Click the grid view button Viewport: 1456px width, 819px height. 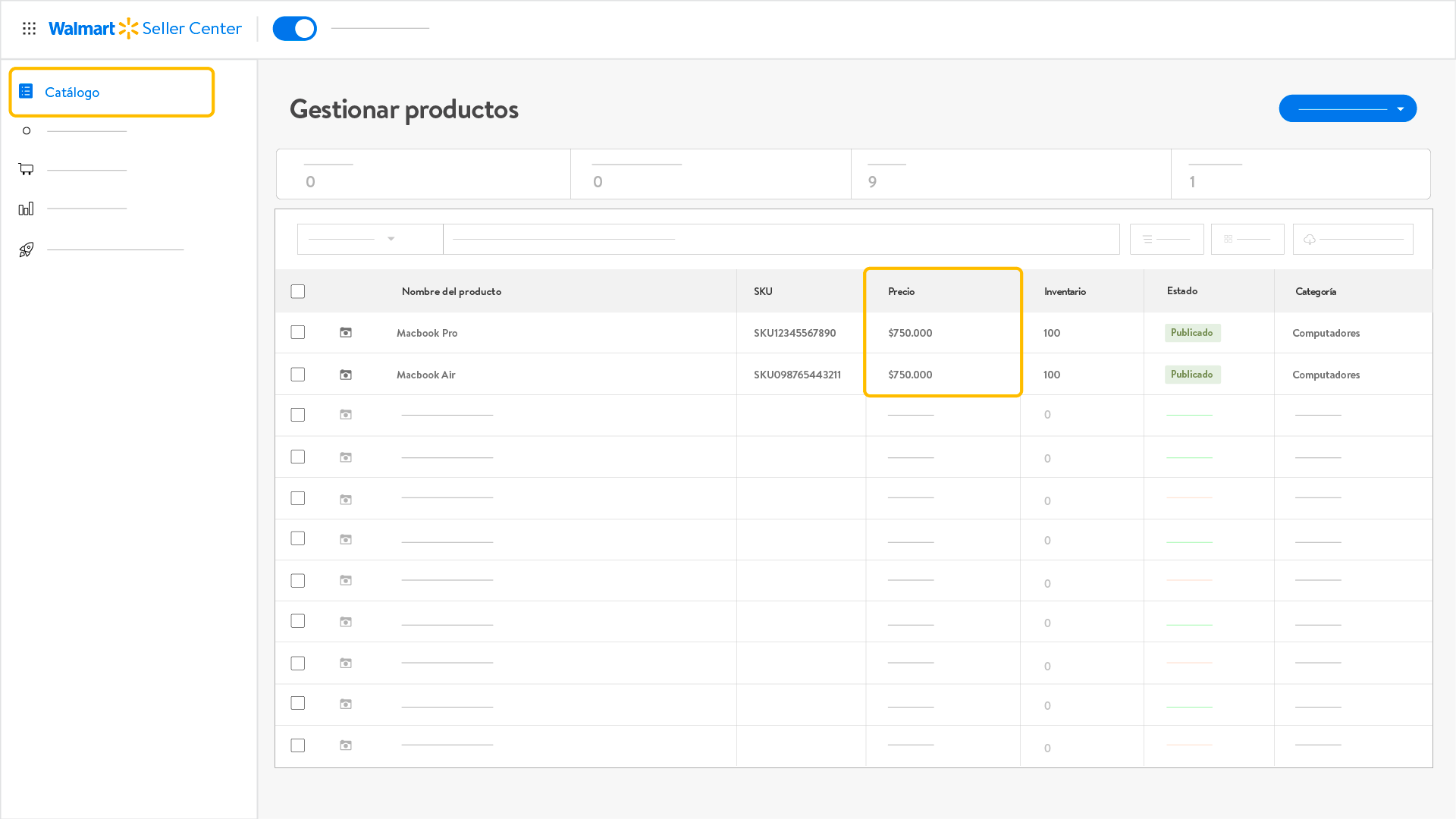tap(1247, 239)
